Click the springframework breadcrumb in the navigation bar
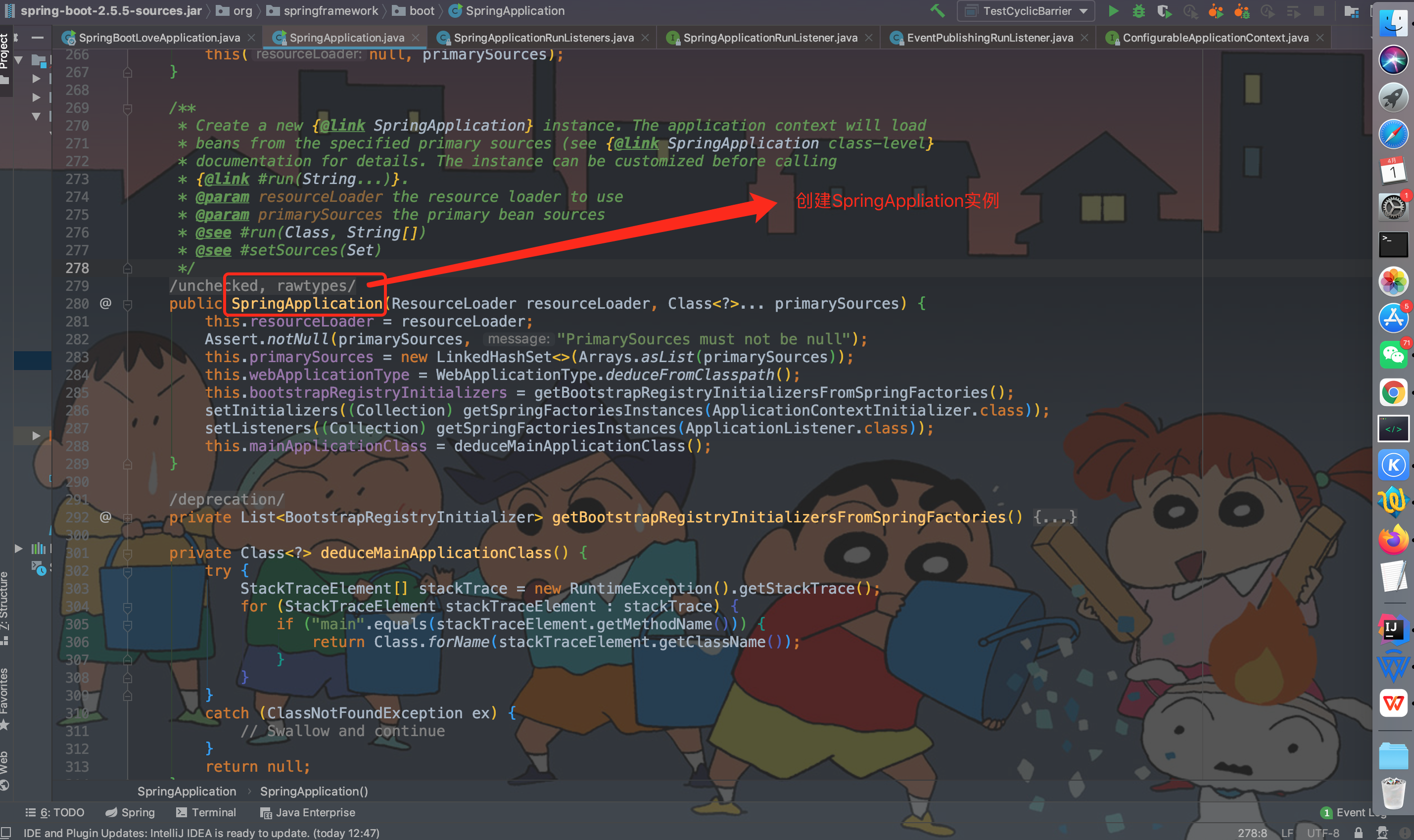This screenshot has height=840, width=1414. (x=323, y=11)
